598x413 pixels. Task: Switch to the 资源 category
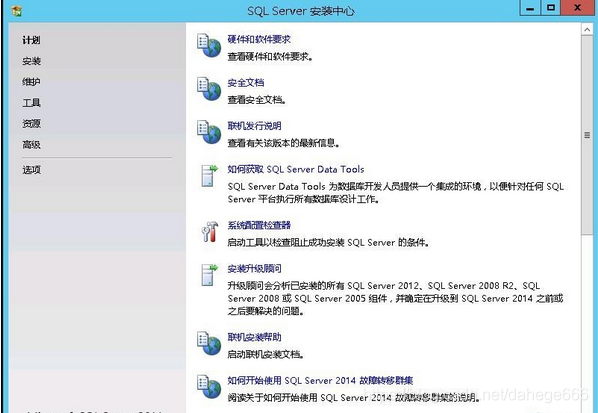(31, 124)
